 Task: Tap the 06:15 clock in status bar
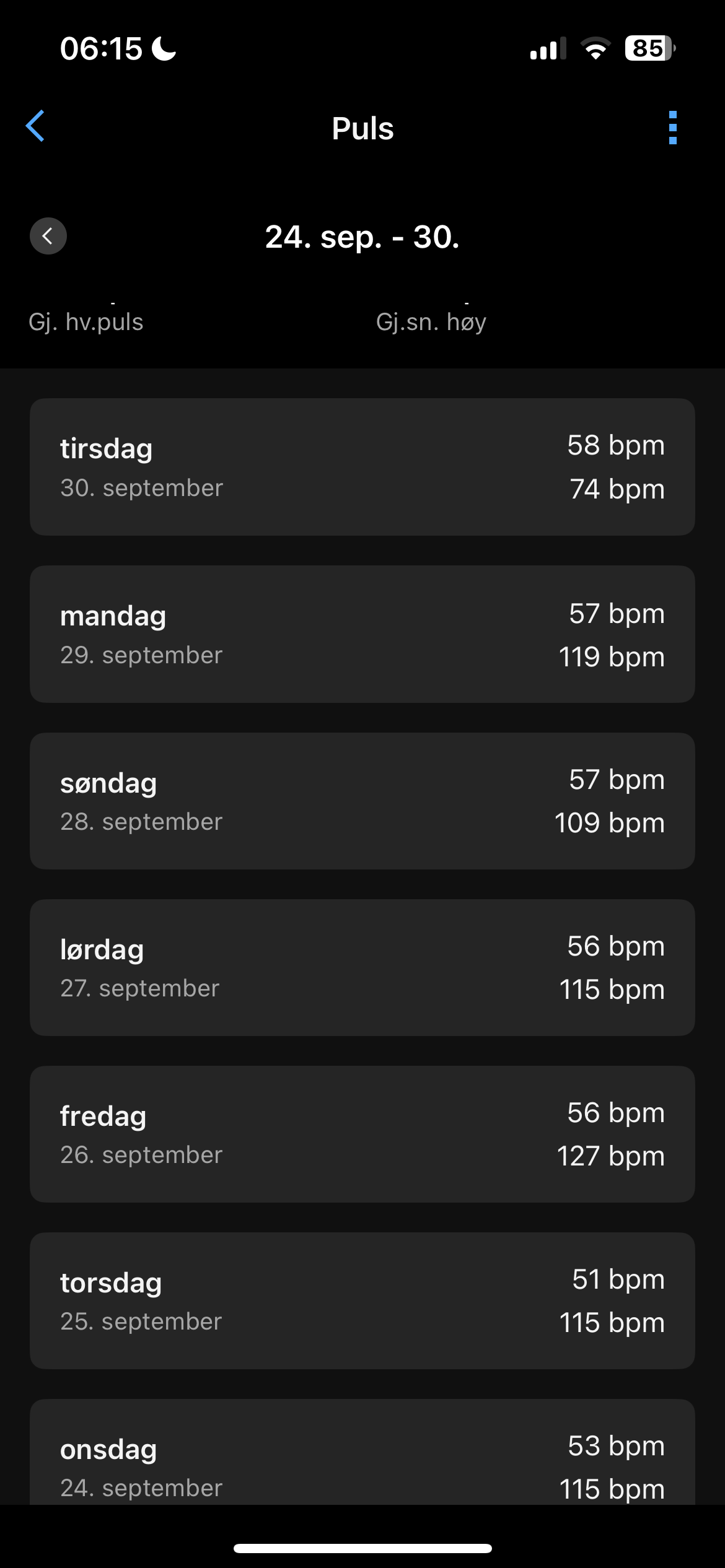[x=101, y=48]
